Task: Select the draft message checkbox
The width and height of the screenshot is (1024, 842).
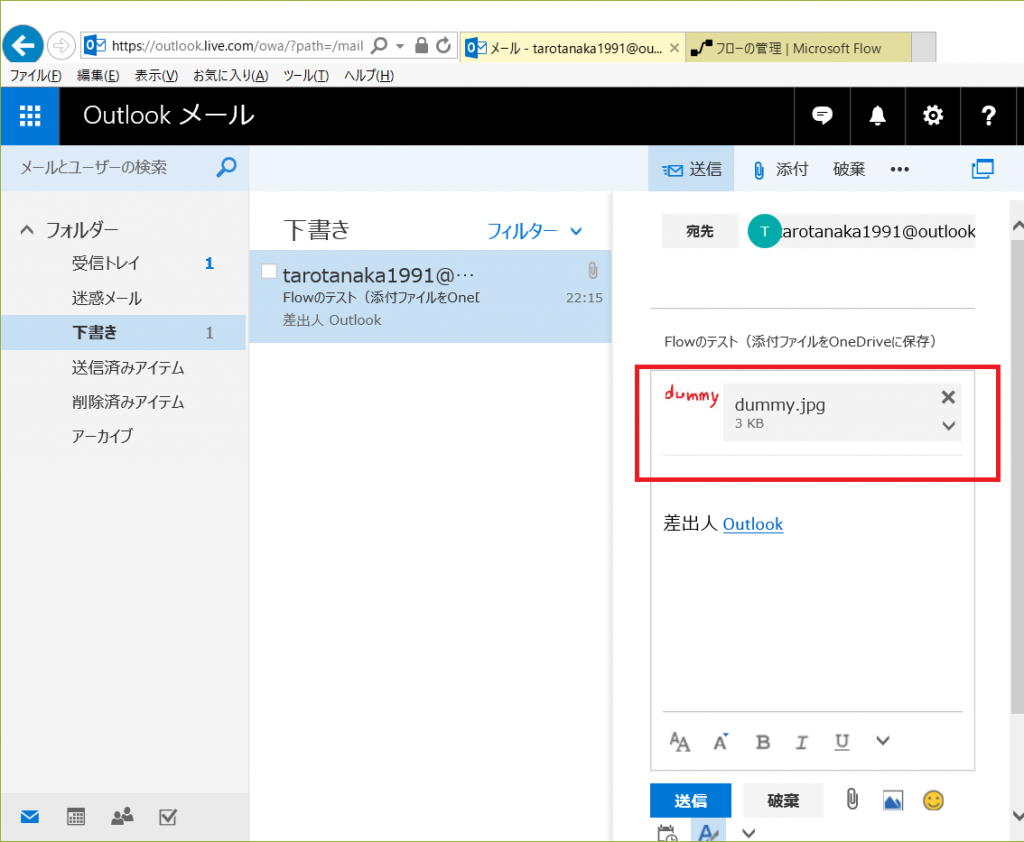Action: click(268, 271)
